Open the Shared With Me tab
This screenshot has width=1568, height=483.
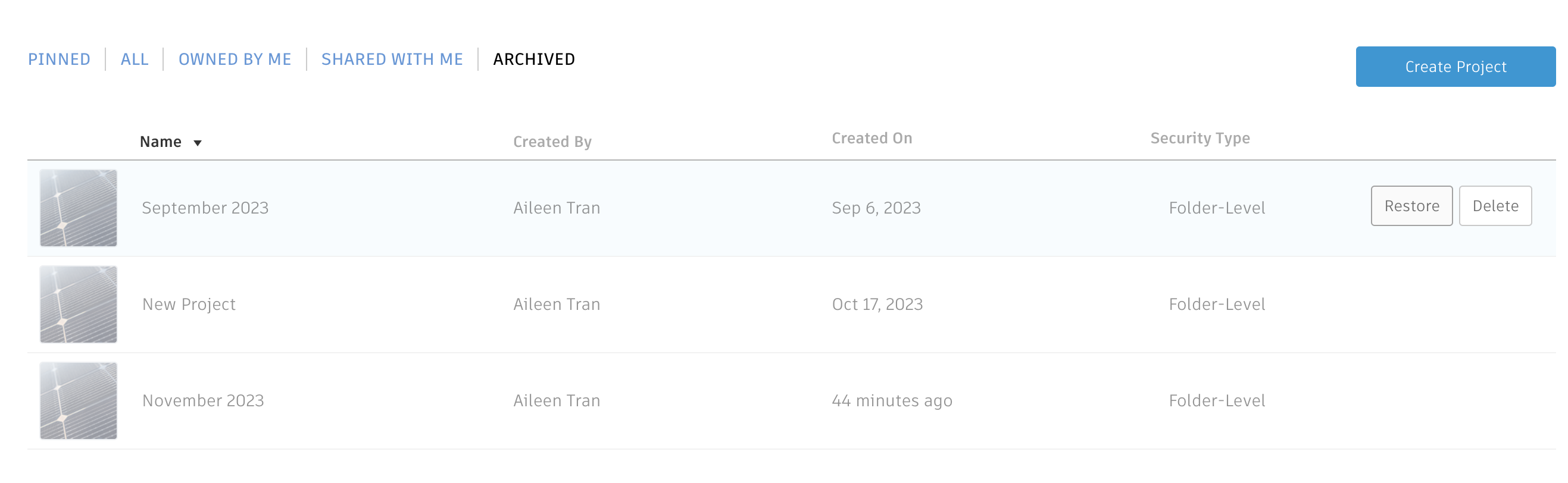pyautogui.click(x=392, y=59)
